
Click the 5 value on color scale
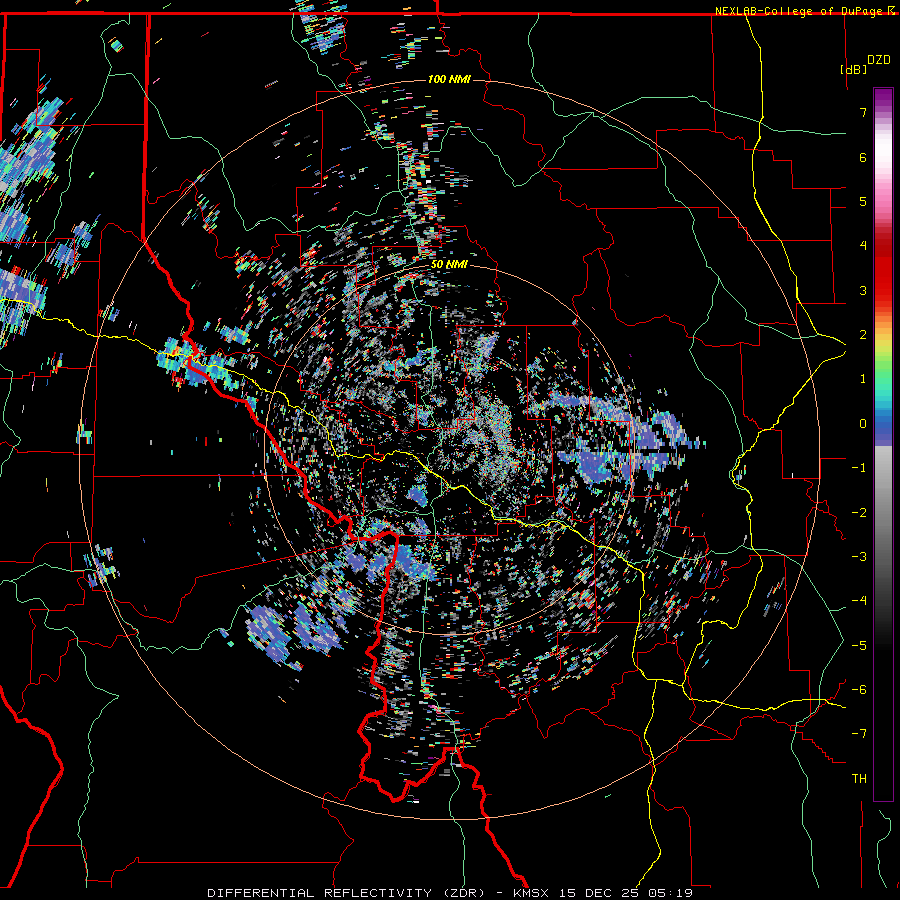coord(863,201)
